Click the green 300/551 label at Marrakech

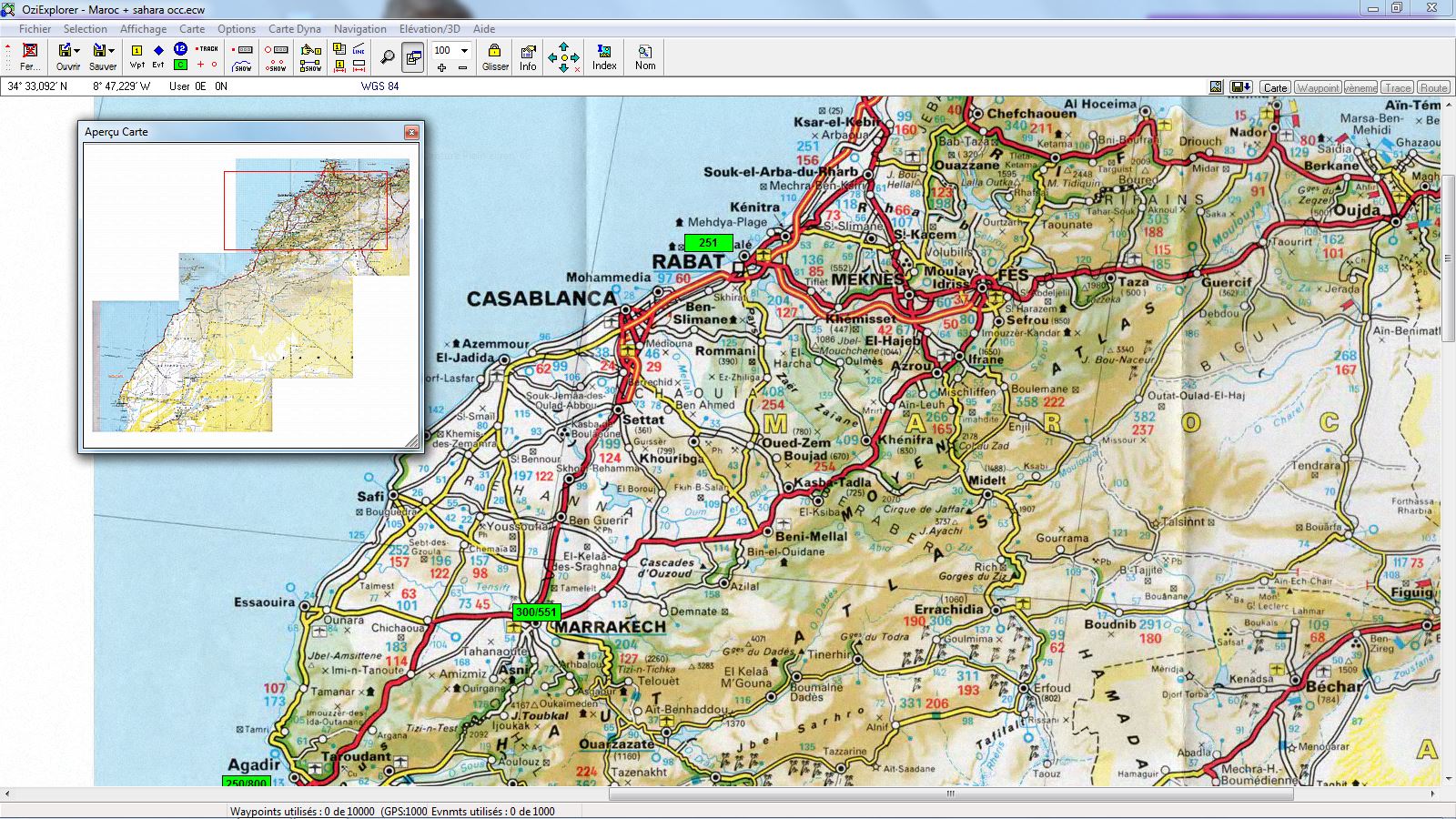536,612
